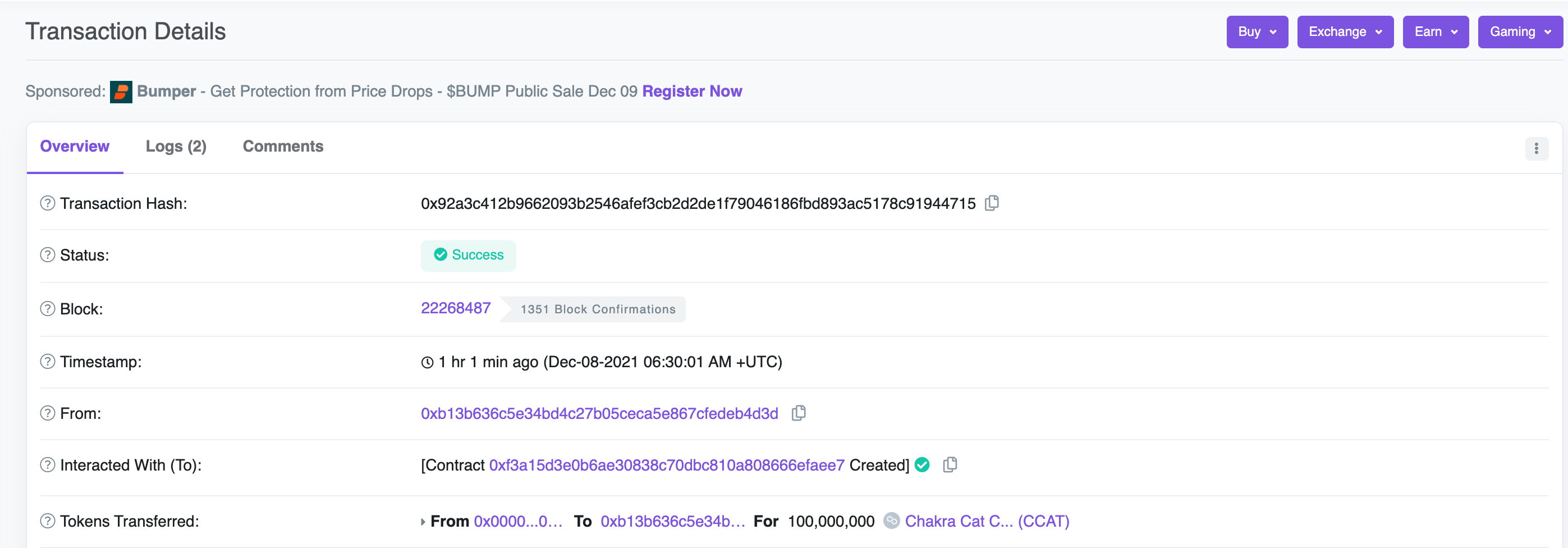1568x548 pixels.
Task: Open block 22268487
Action: tap(455, 308)
